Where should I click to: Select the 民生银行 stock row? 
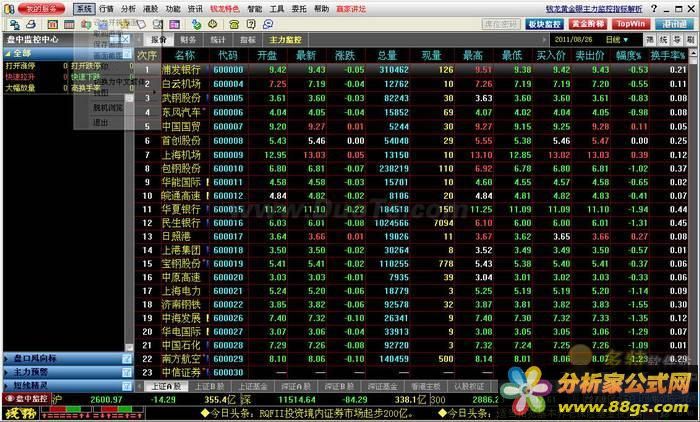[x=411, y=223]
